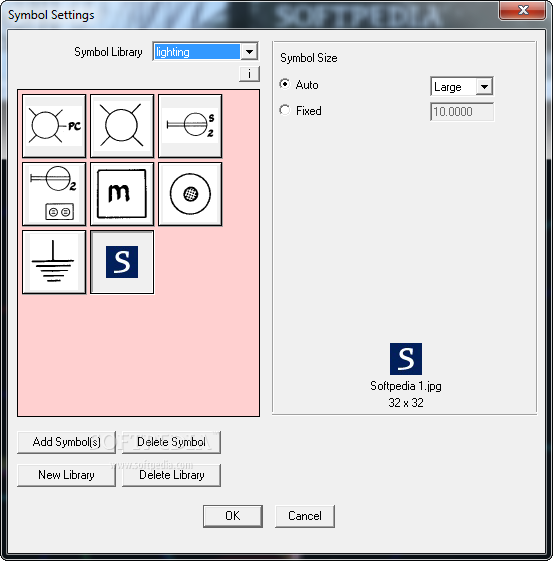The width and height of the screenshot is (553, 561).
Task: Click the 'Softpedia 1.jpg' file name
Action: [406, 386]
